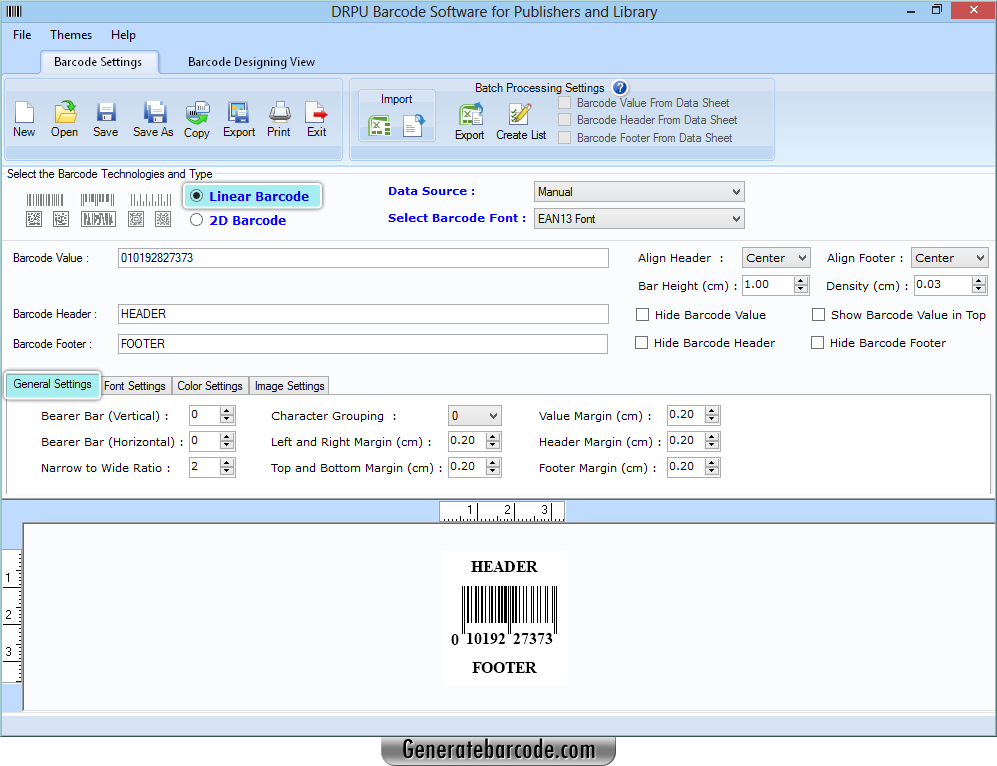Open the Help menu
This screenshot has width=997, height=766.
[x=123, y=35]
